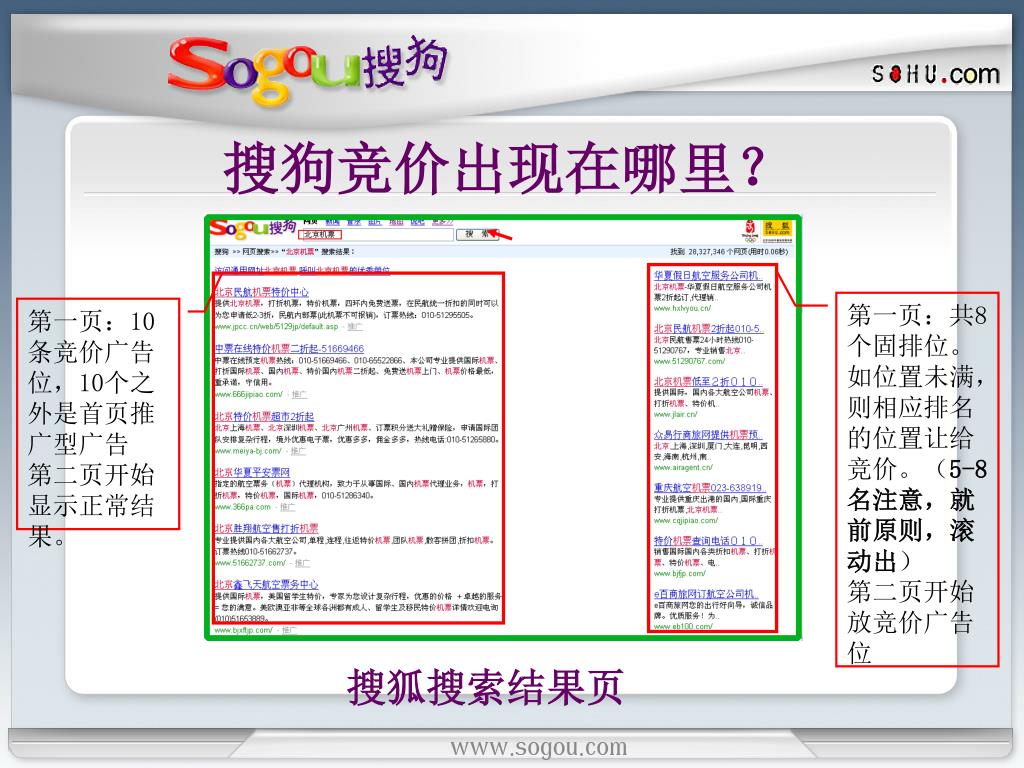
Task: Click the sidebar URL www.hxlvyou.cn/
Action: point(682,308)
